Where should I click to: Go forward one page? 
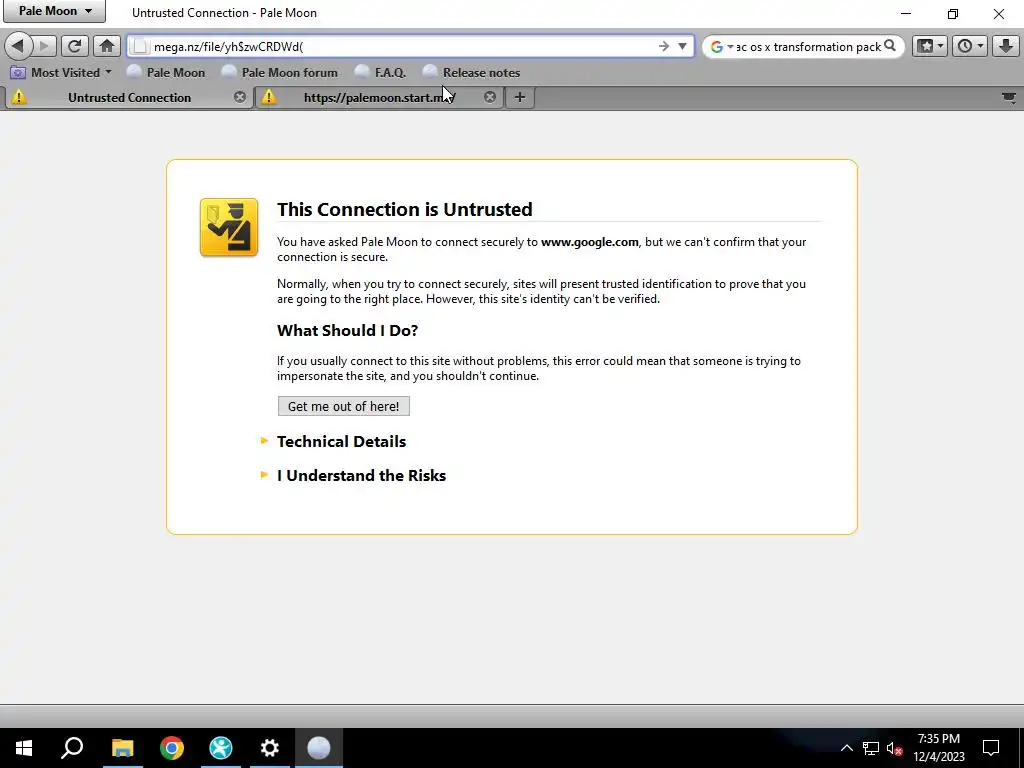point(44,46)
